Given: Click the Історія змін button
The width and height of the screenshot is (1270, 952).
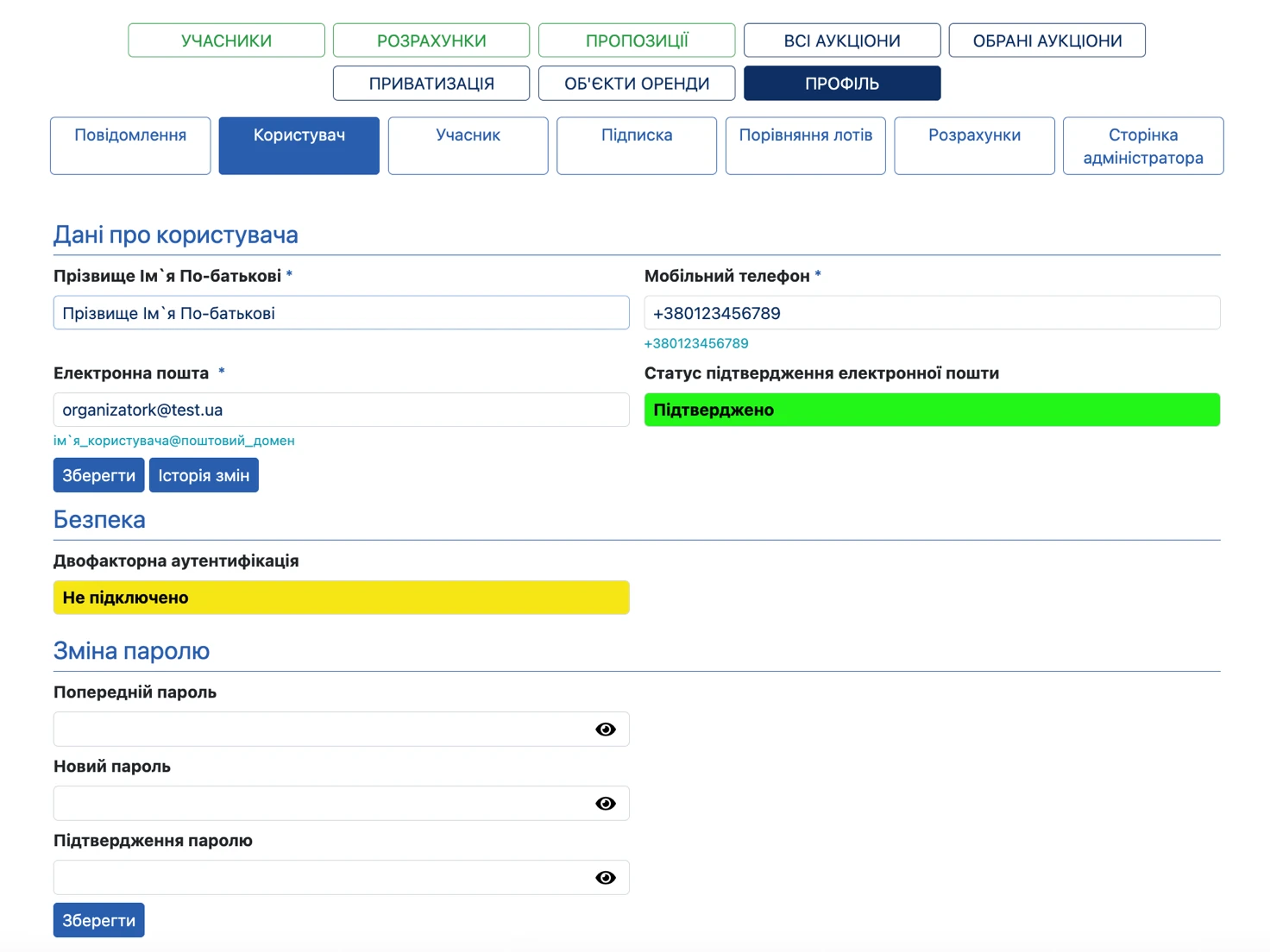Looking at the screenshot, I should pos(204,475).
